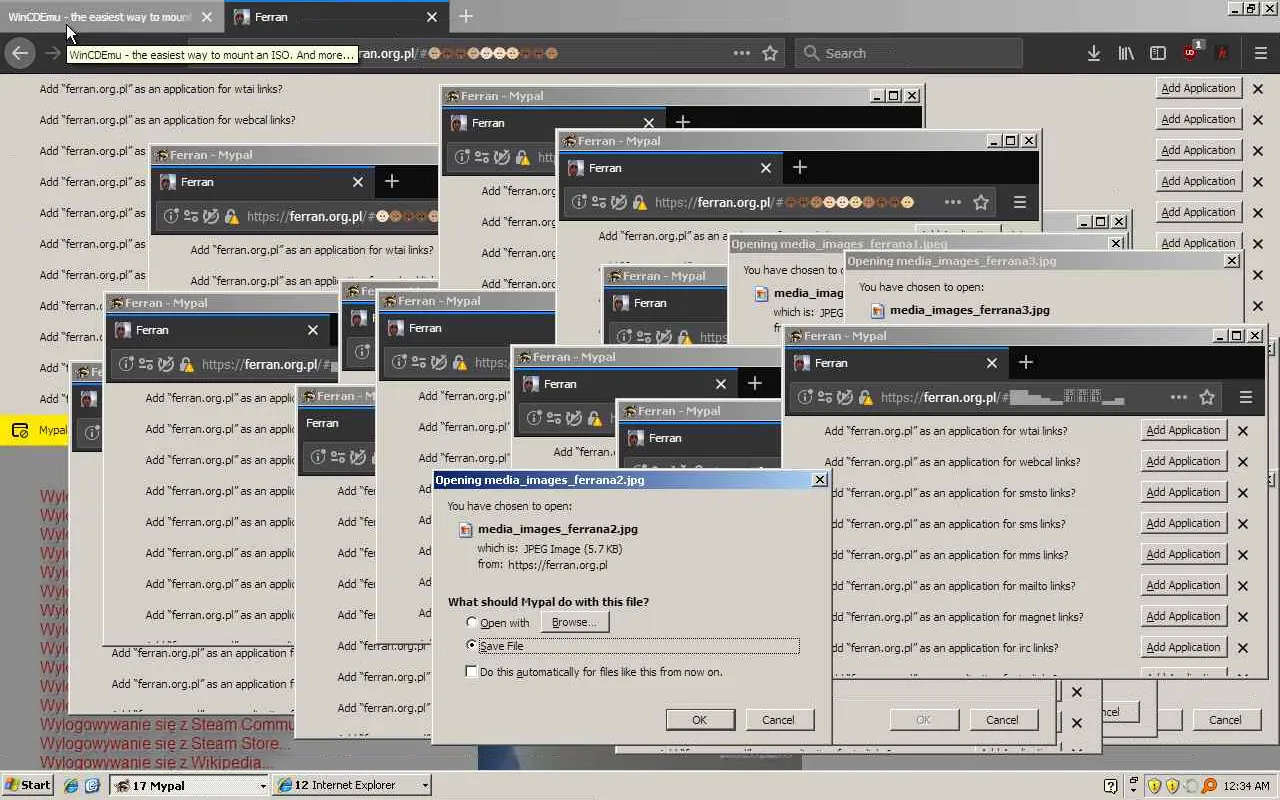Open hamburger menu in the magnet-links Ferran window
The image size is (1280, 800).
(1246, 397)
